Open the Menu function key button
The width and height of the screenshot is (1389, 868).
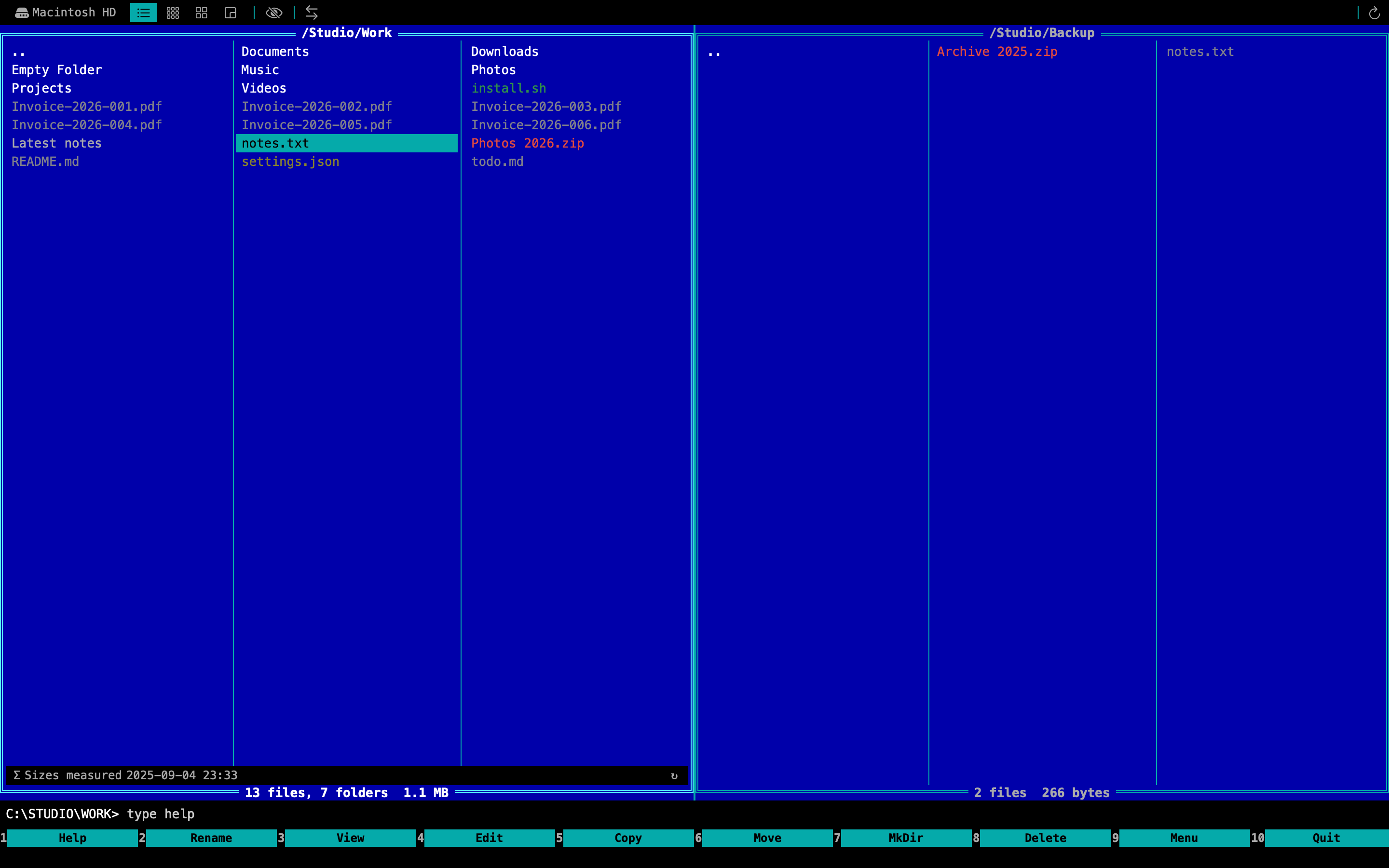point(1184,838)
